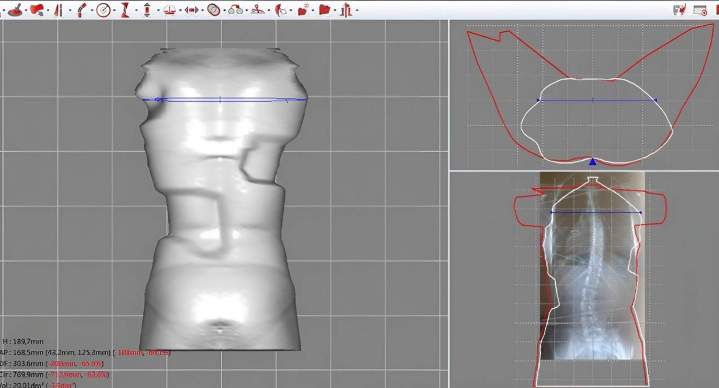Screen dimensions: 719x388
Task: Select the symmetry mirror tool icon
Action: [58, 10]
